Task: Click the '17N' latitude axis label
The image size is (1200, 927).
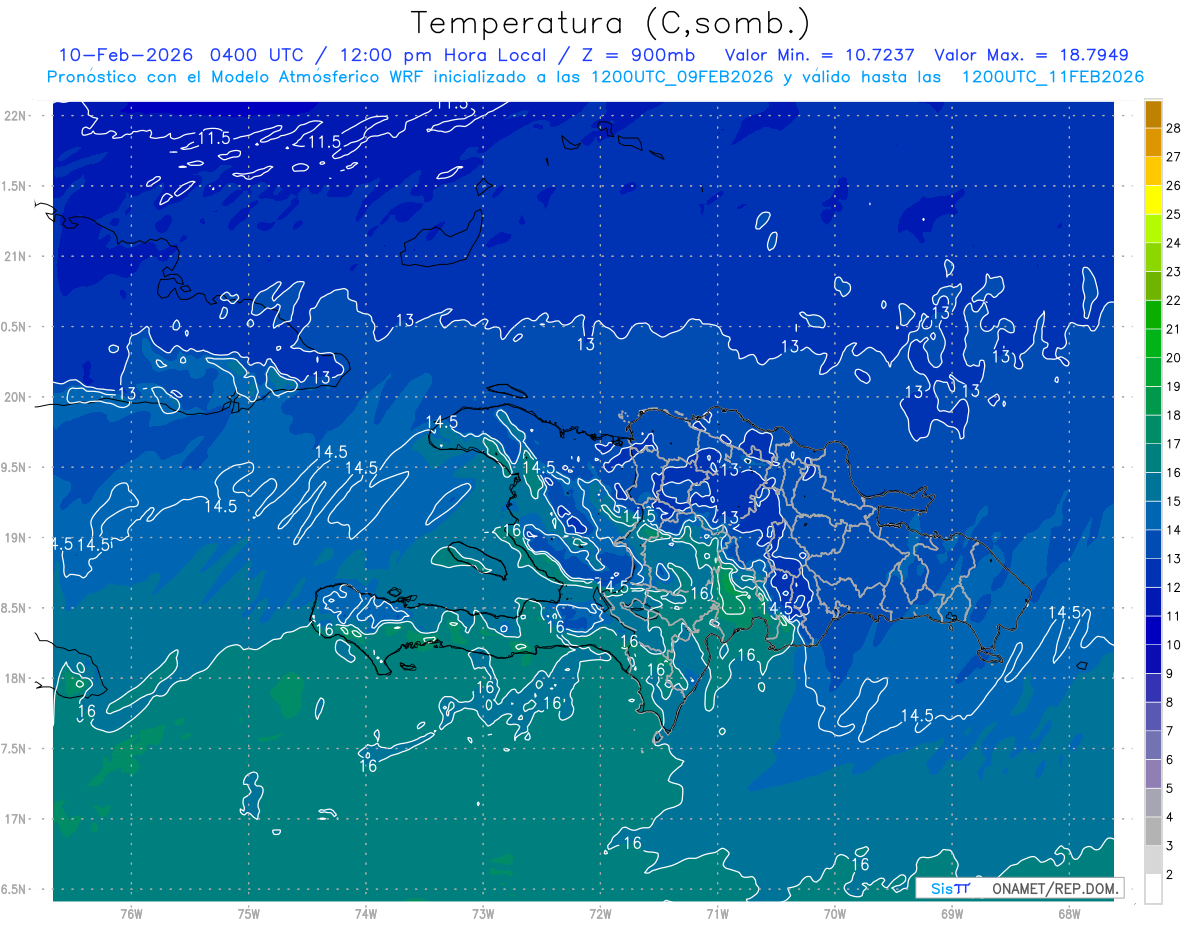Action: [16, 819]
